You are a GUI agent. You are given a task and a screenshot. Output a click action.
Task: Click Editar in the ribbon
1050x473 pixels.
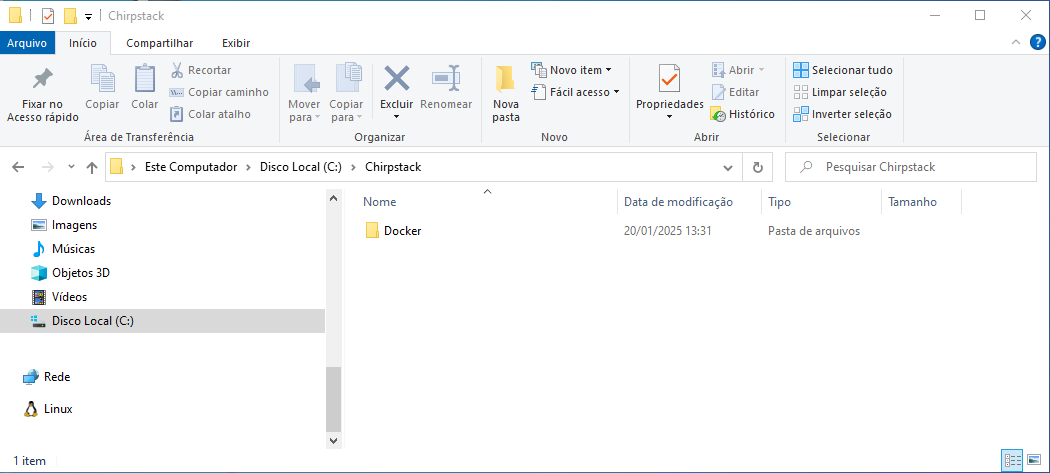click(x=735, y=92)
